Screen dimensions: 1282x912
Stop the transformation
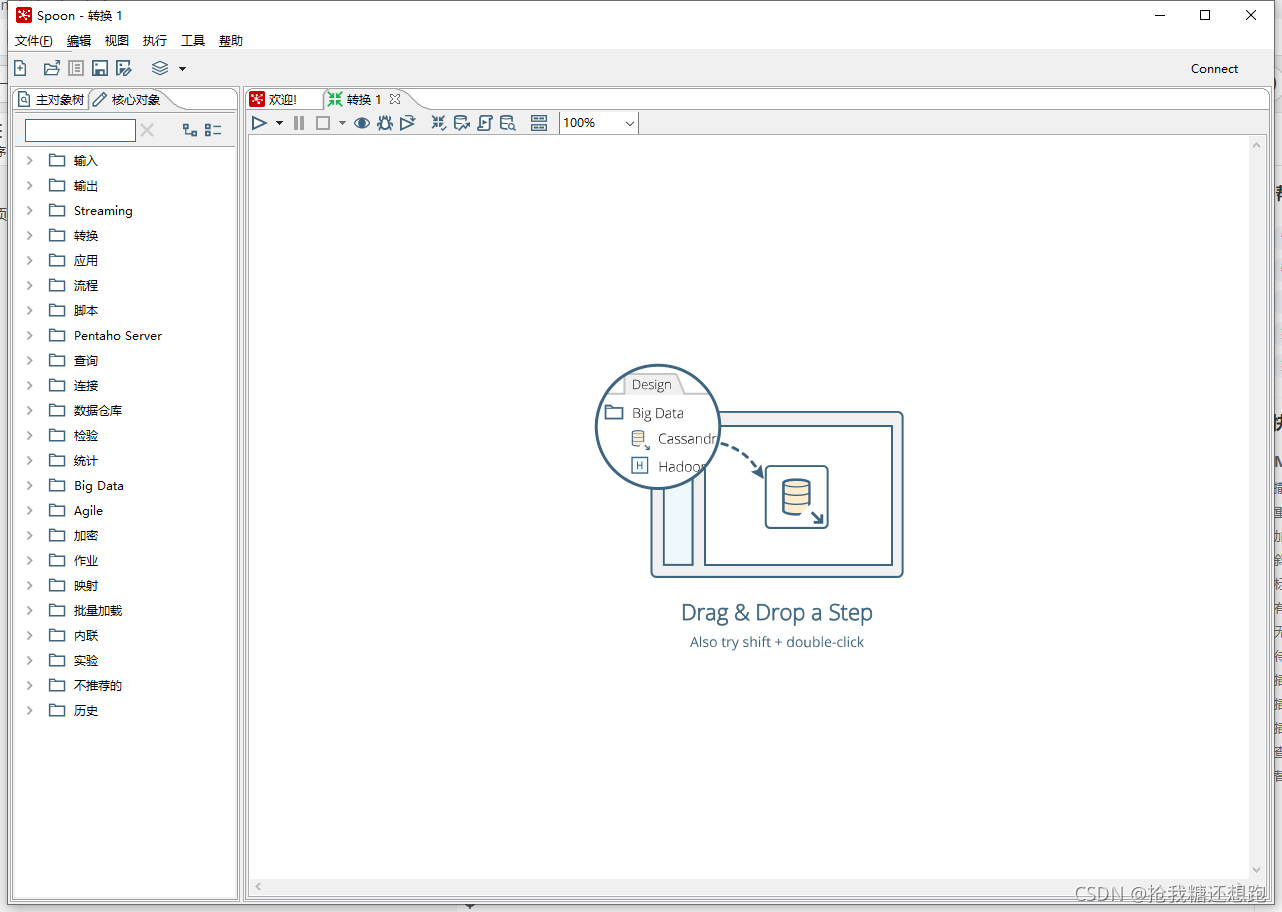pyautogui.click(x=323, y=123)
